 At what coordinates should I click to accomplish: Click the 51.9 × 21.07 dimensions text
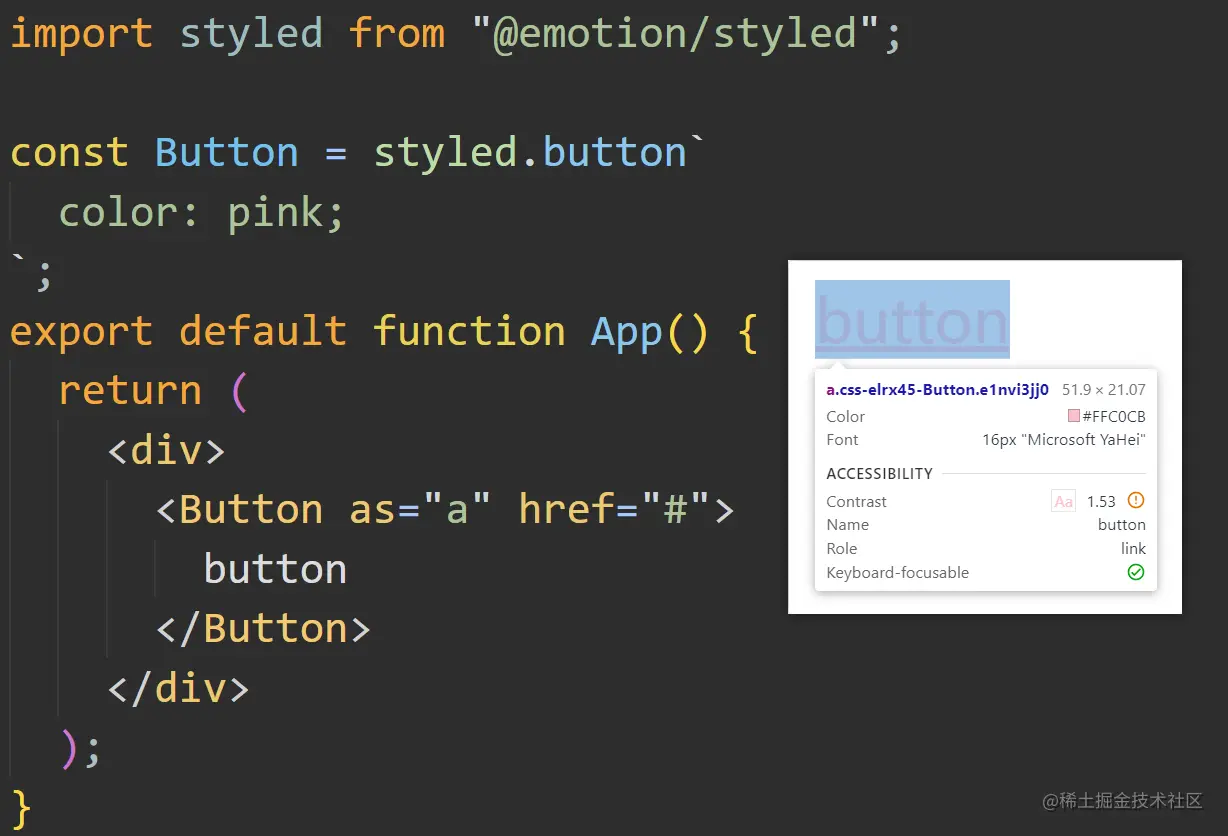click(1104, 390)
